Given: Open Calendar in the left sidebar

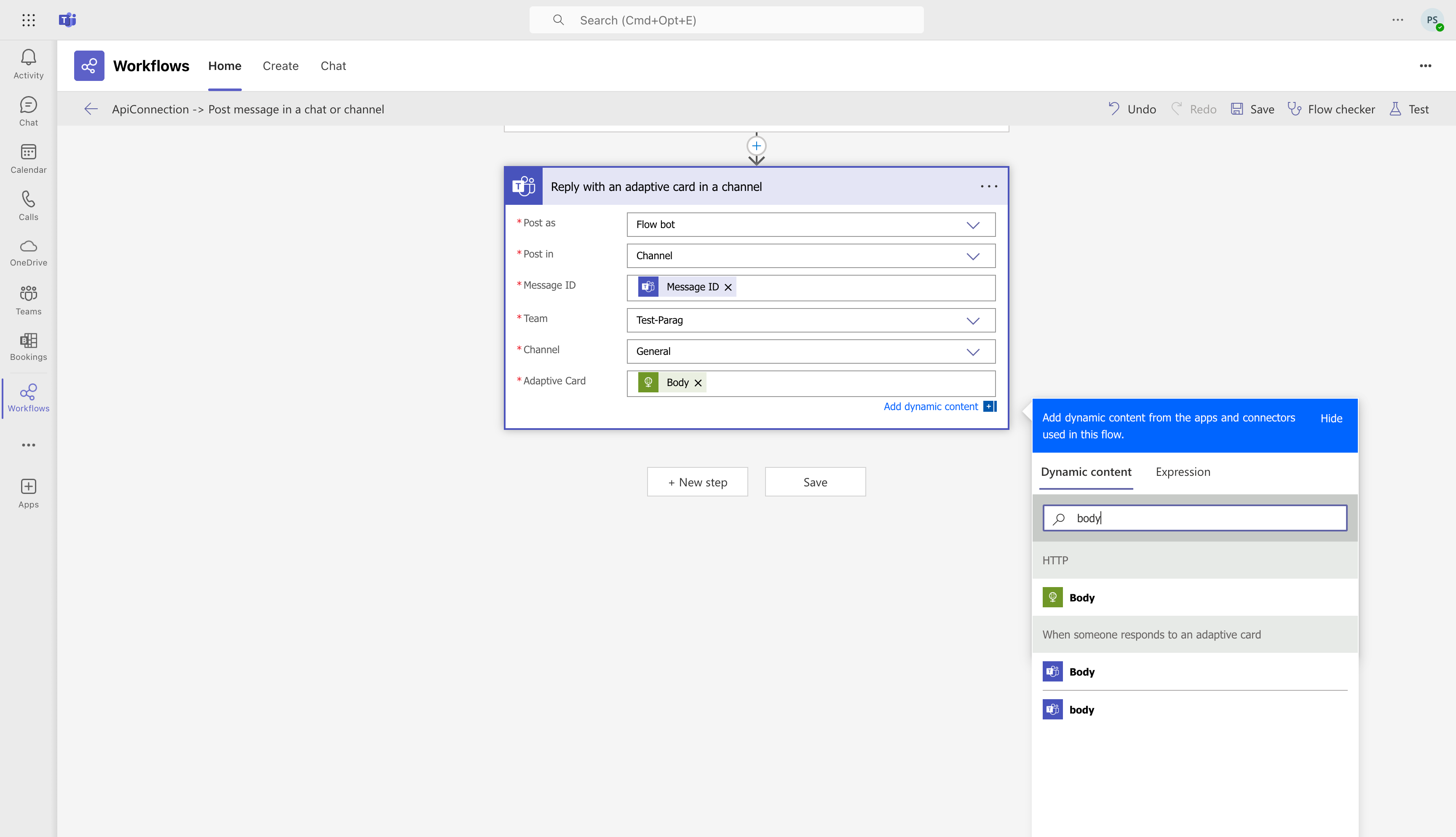Looking at the screenshot, I should (28, 158).
